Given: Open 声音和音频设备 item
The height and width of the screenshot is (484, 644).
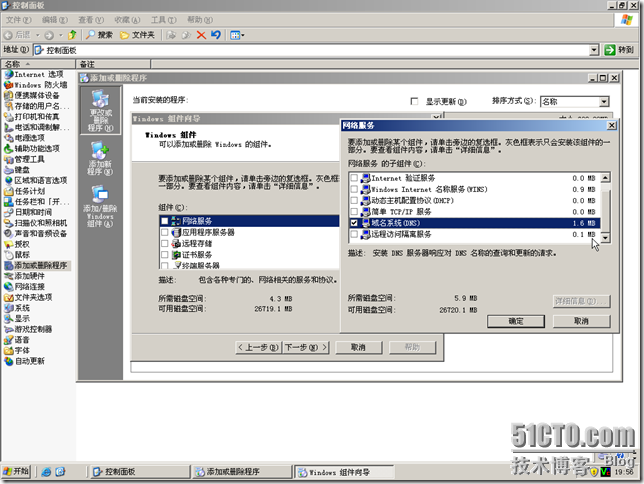Looking at the screenshot, I should coord(36,233).
